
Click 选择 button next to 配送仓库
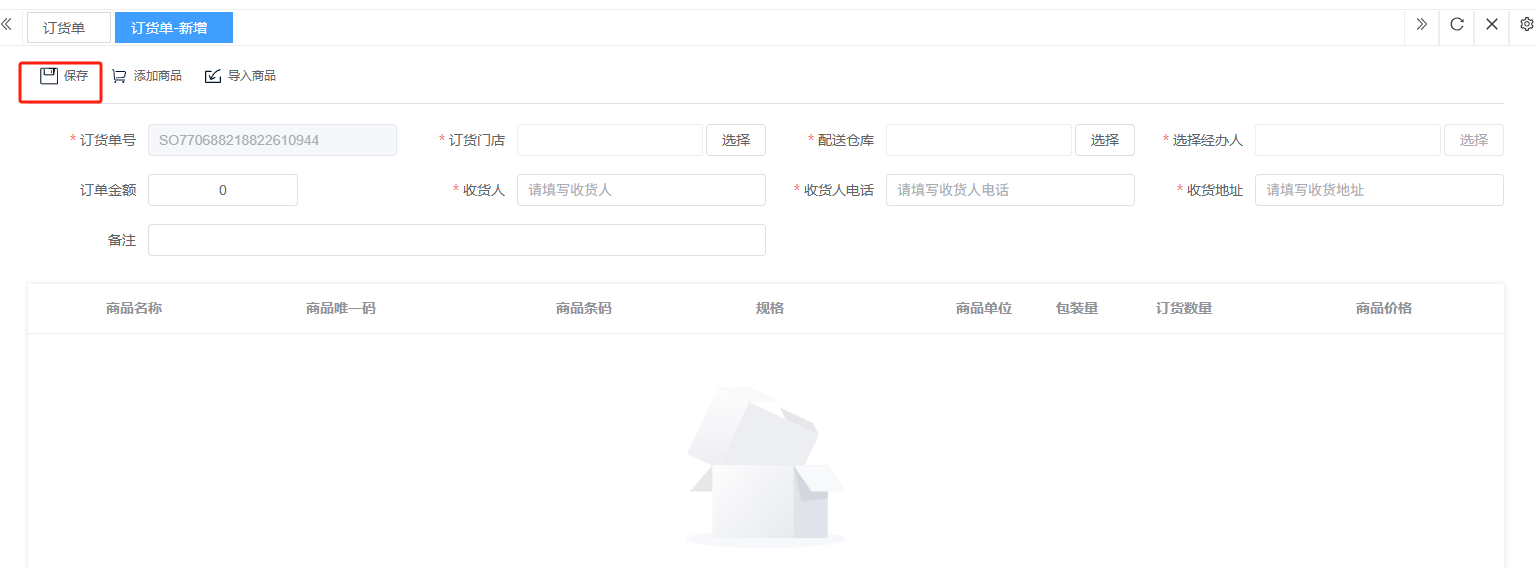(x=1104, y=140)
